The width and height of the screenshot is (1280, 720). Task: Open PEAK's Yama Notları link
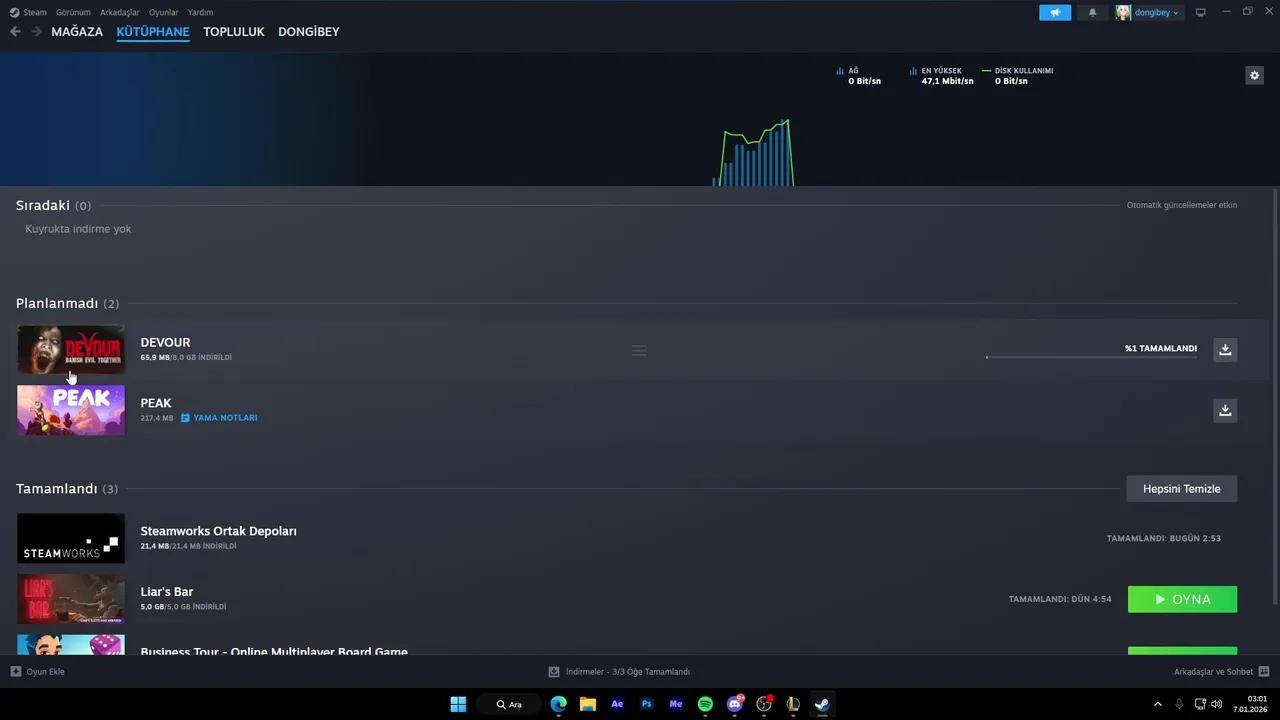pyautogui.click(x=219, y=418)
